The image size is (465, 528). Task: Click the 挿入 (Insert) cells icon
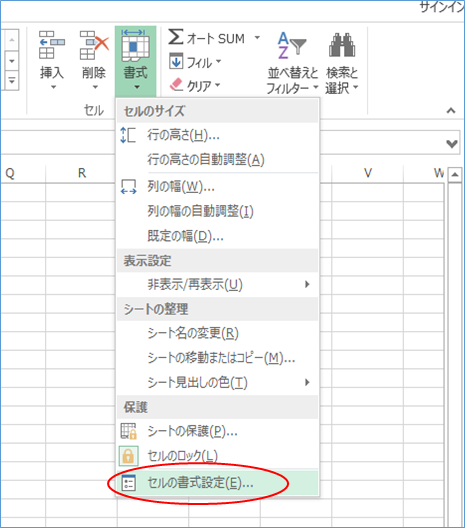tap(52, 44)
